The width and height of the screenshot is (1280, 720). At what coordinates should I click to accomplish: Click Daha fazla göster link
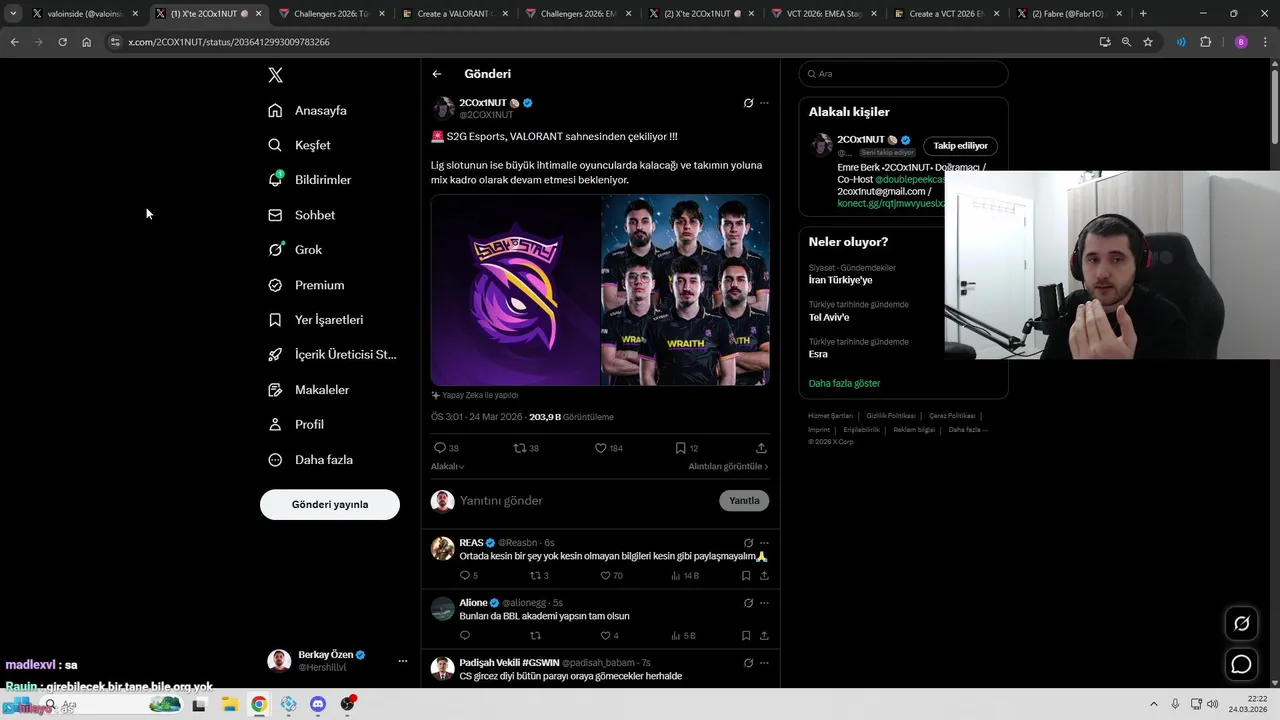844,384
